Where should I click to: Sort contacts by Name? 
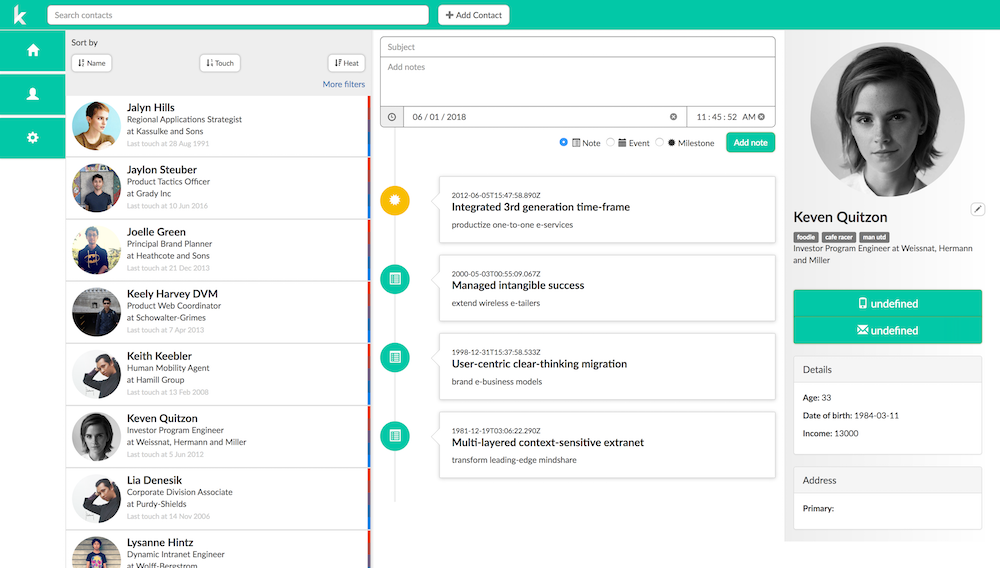point(92,63)
